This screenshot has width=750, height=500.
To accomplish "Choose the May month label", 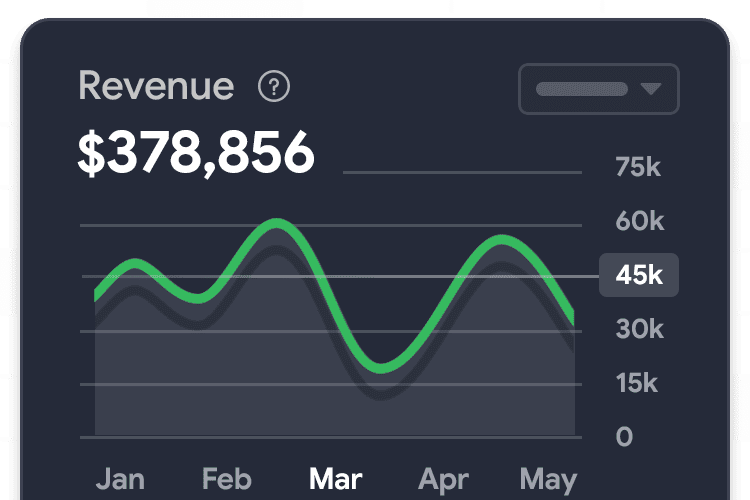I will click(x=548, y=479).
